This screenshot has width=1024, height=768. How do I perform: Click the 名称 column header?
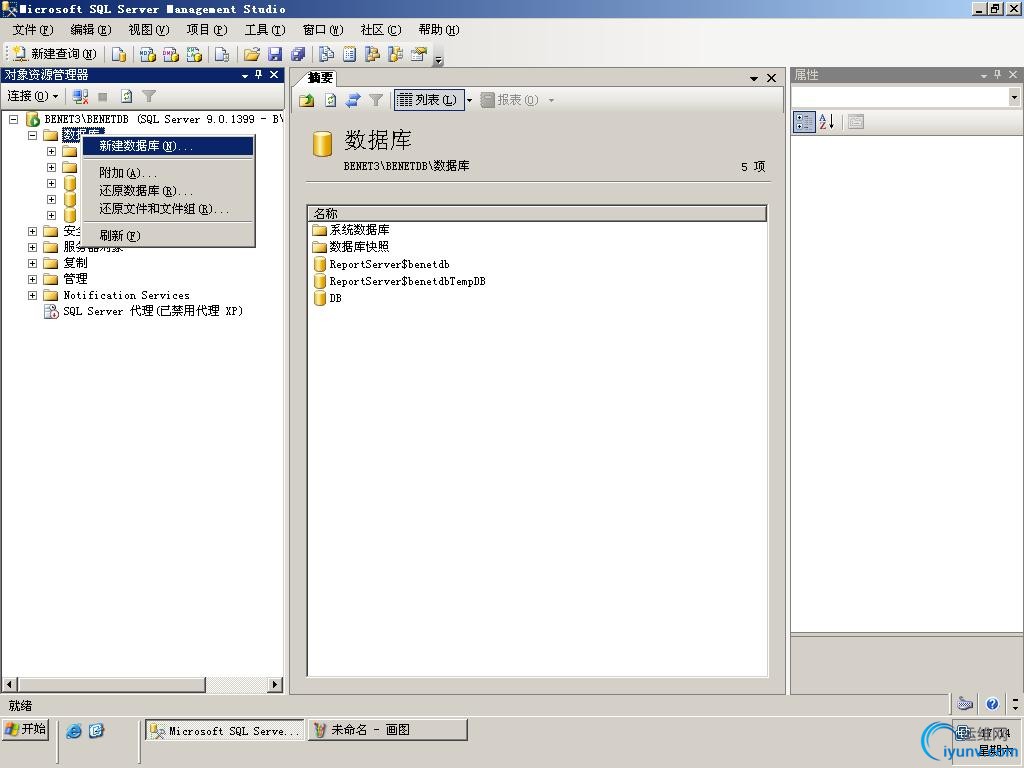[x=537, y=214]
